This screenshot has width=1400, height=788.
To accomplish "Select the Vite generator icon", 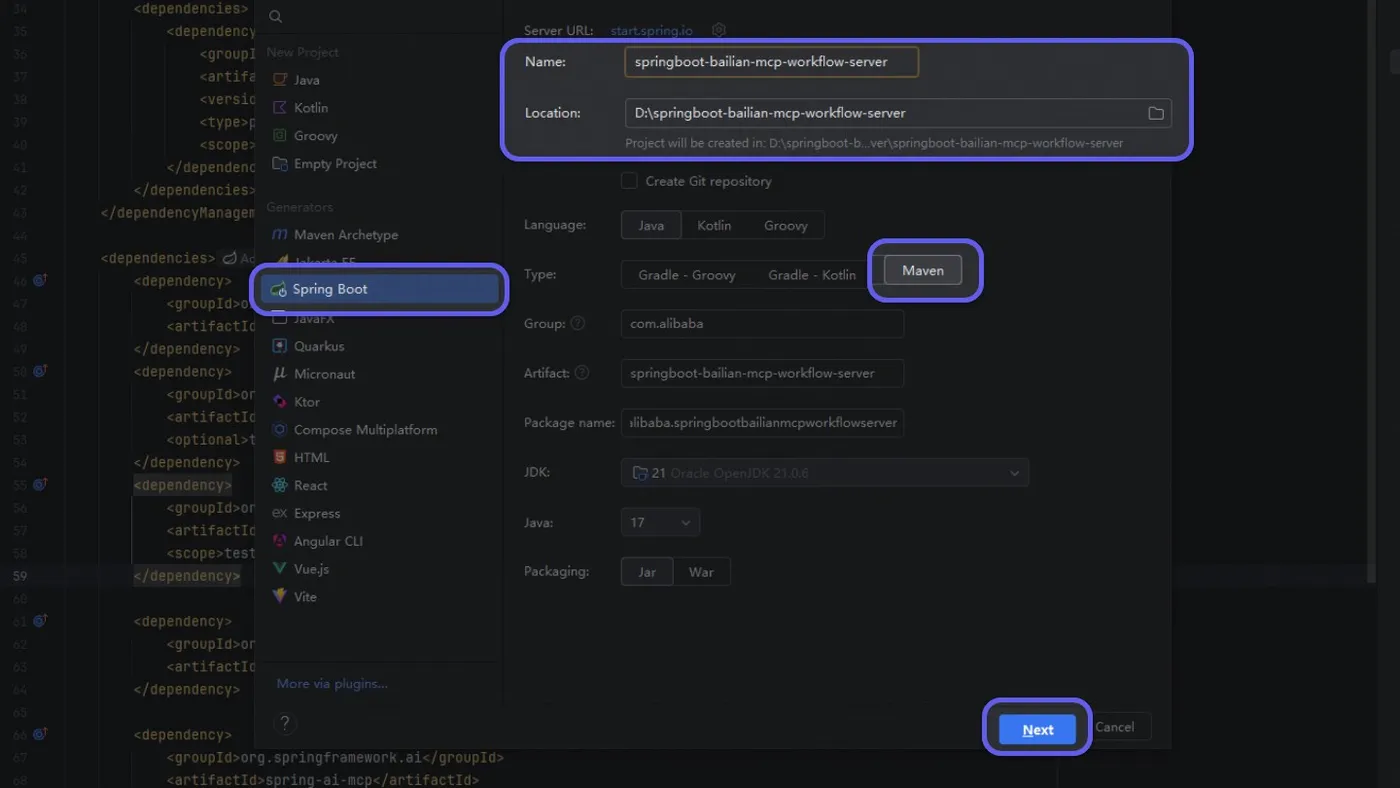I will (280, 597).
